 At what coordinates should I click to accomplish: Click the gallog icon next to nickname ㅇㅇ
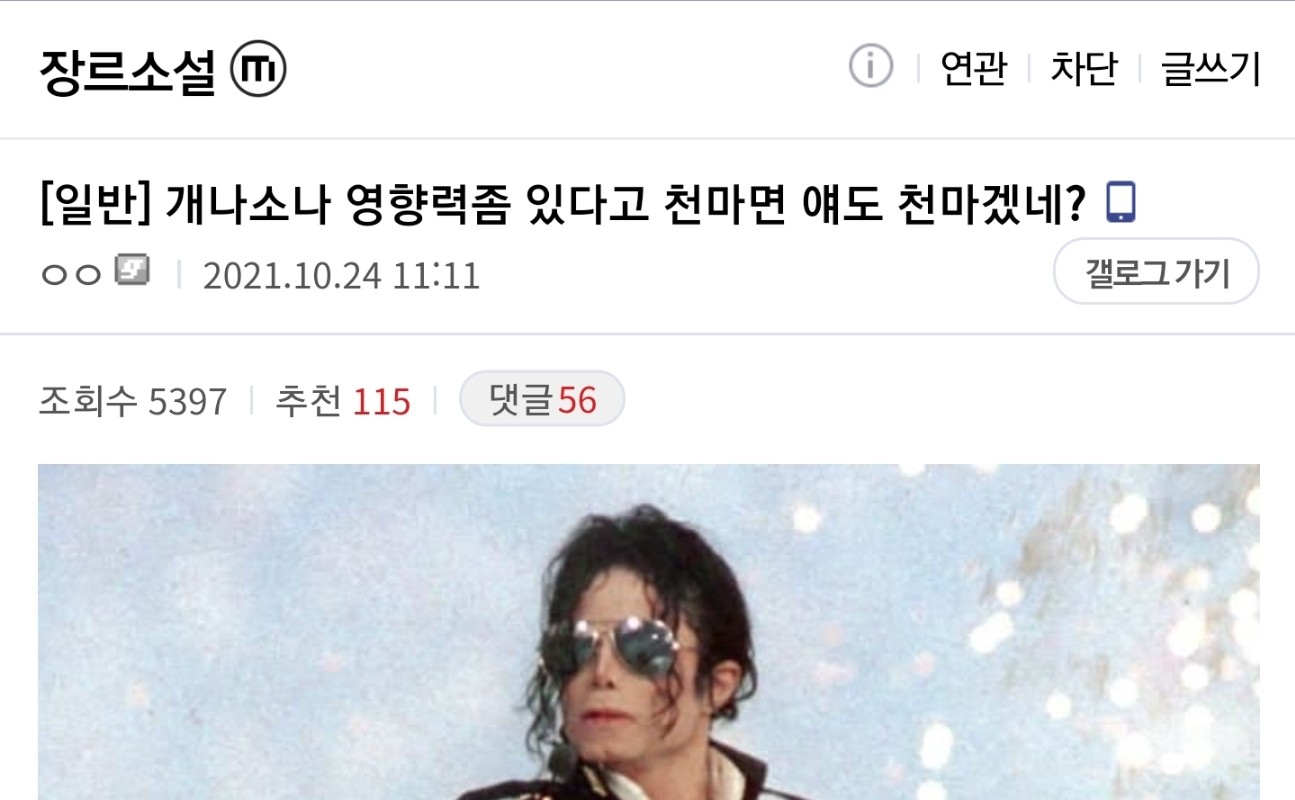(x=131, y=270)
